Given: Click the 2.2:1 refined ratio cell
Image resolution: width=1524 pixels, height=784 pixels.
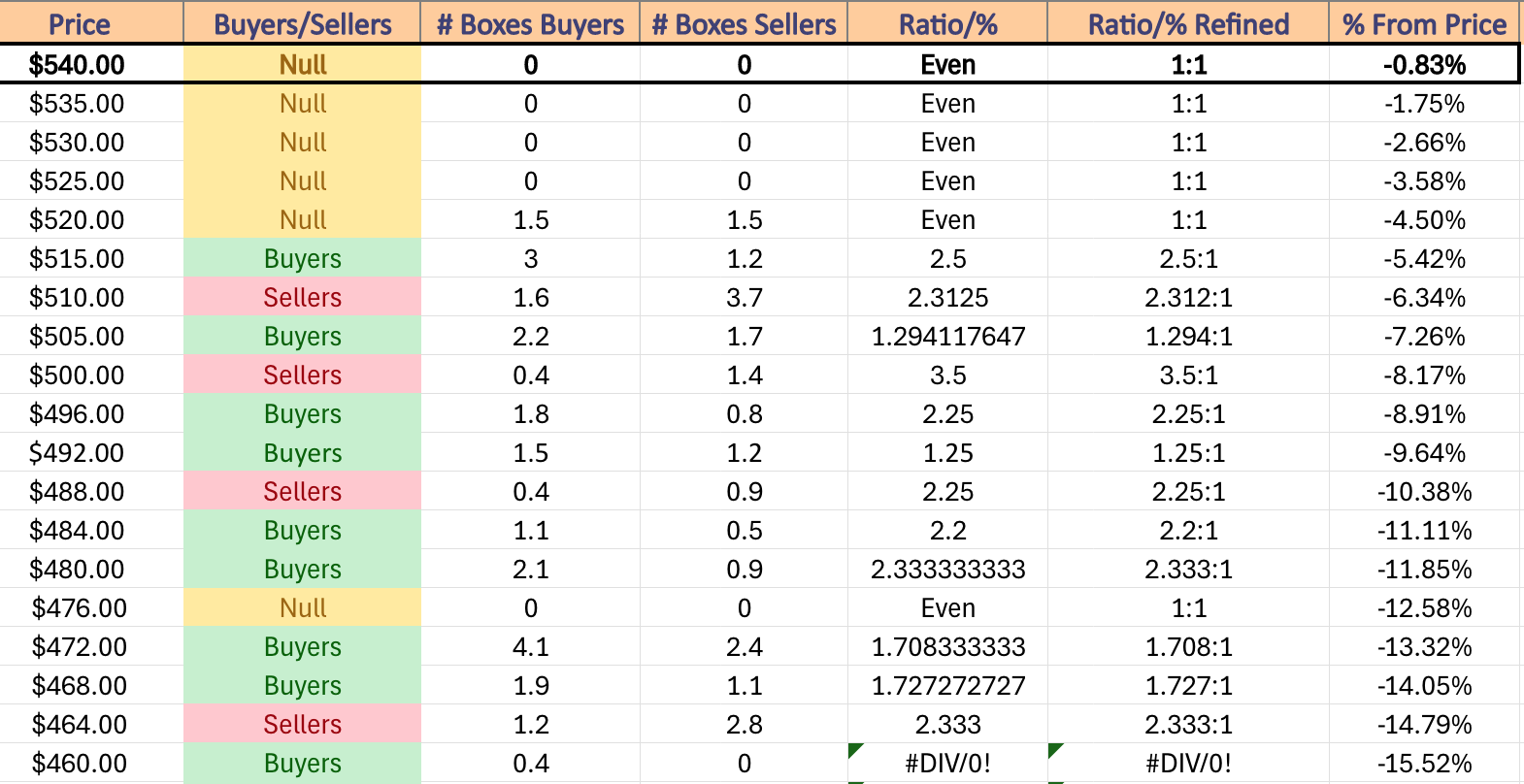Looking at the screenshot, I should 1188,530.
